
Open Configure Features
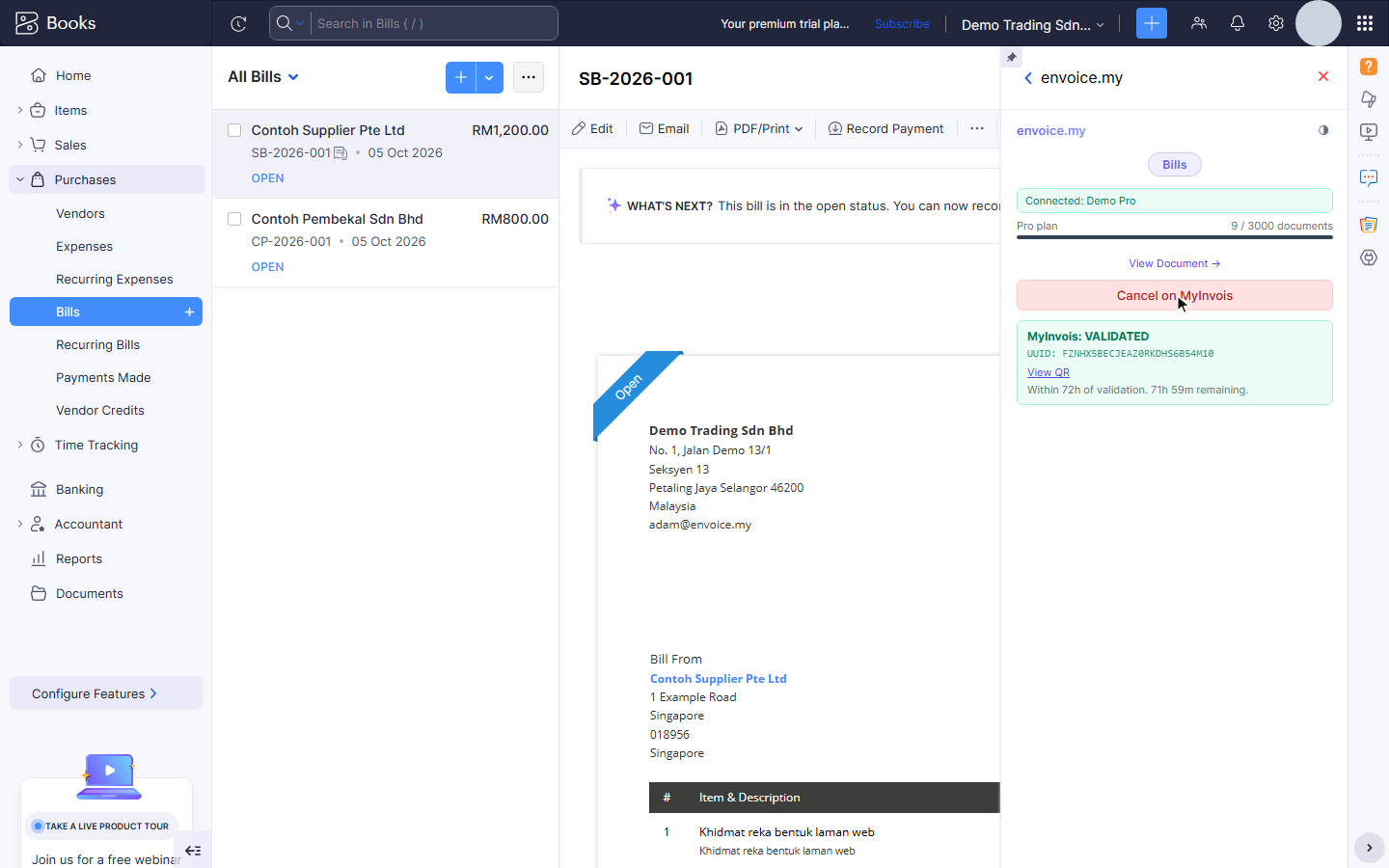[106, 693]
